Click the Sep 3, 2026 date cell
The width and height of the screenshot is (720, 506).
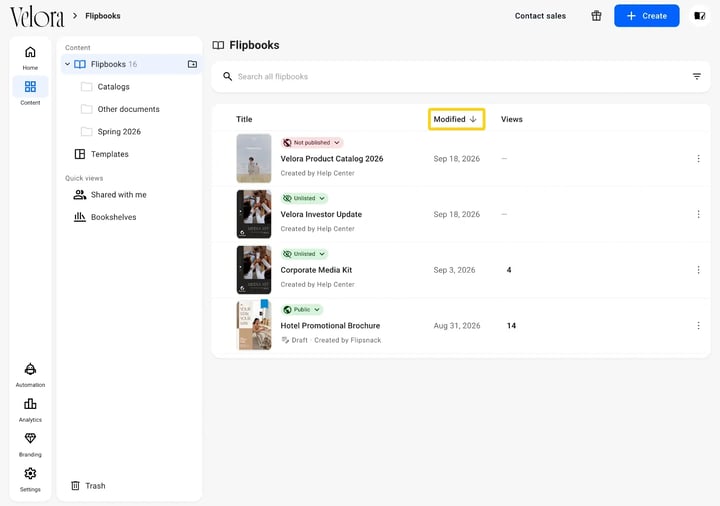[454, 270]
